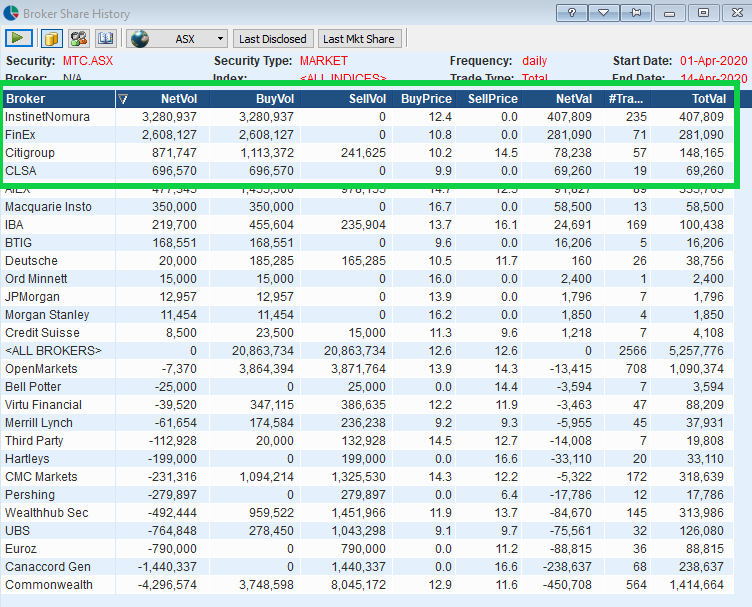Screen dimensions: 752x607
Task: Select the Canaccord Gen row
Action: click(368, 567)
